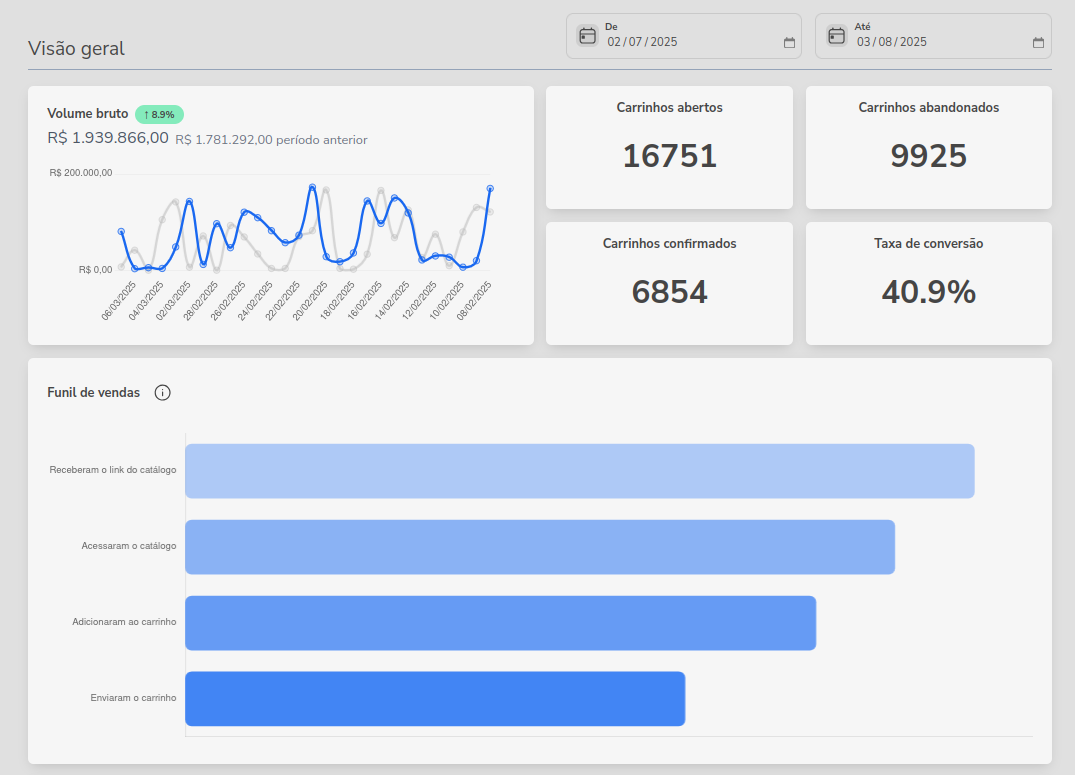Click the Carrinhos confirmados label

[669, 243]
